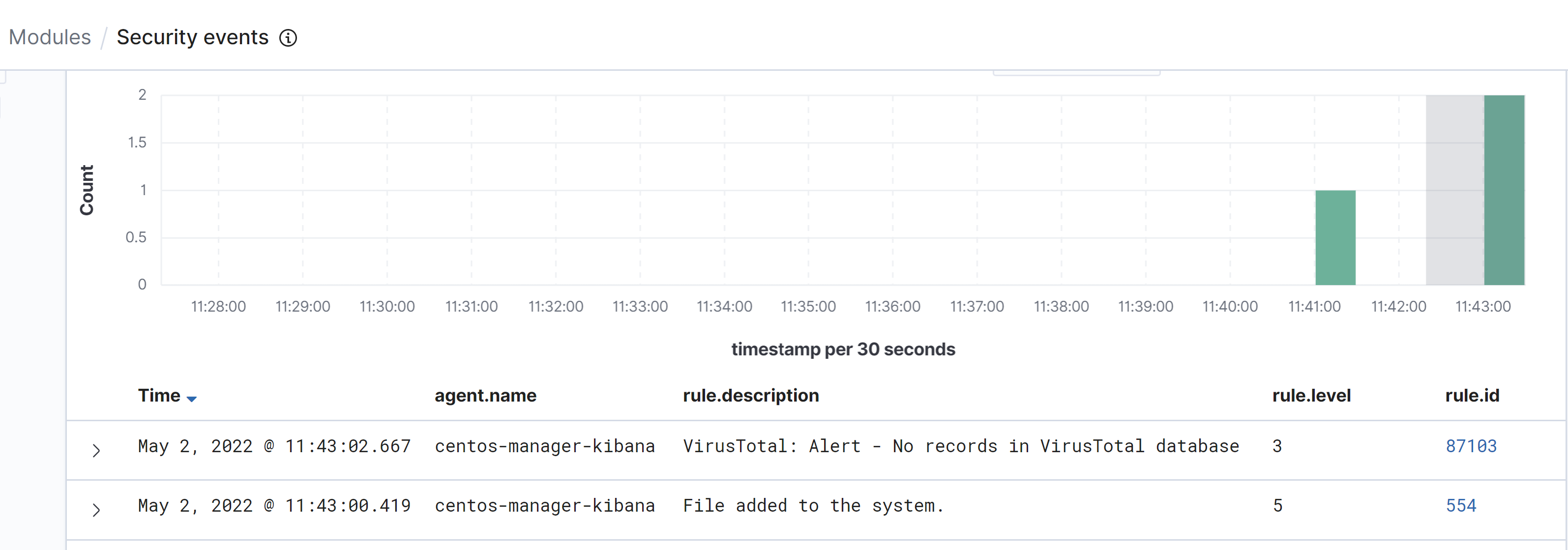Open rule 554 from the table
The image size is (1568, 550).
coord(1461,505)
